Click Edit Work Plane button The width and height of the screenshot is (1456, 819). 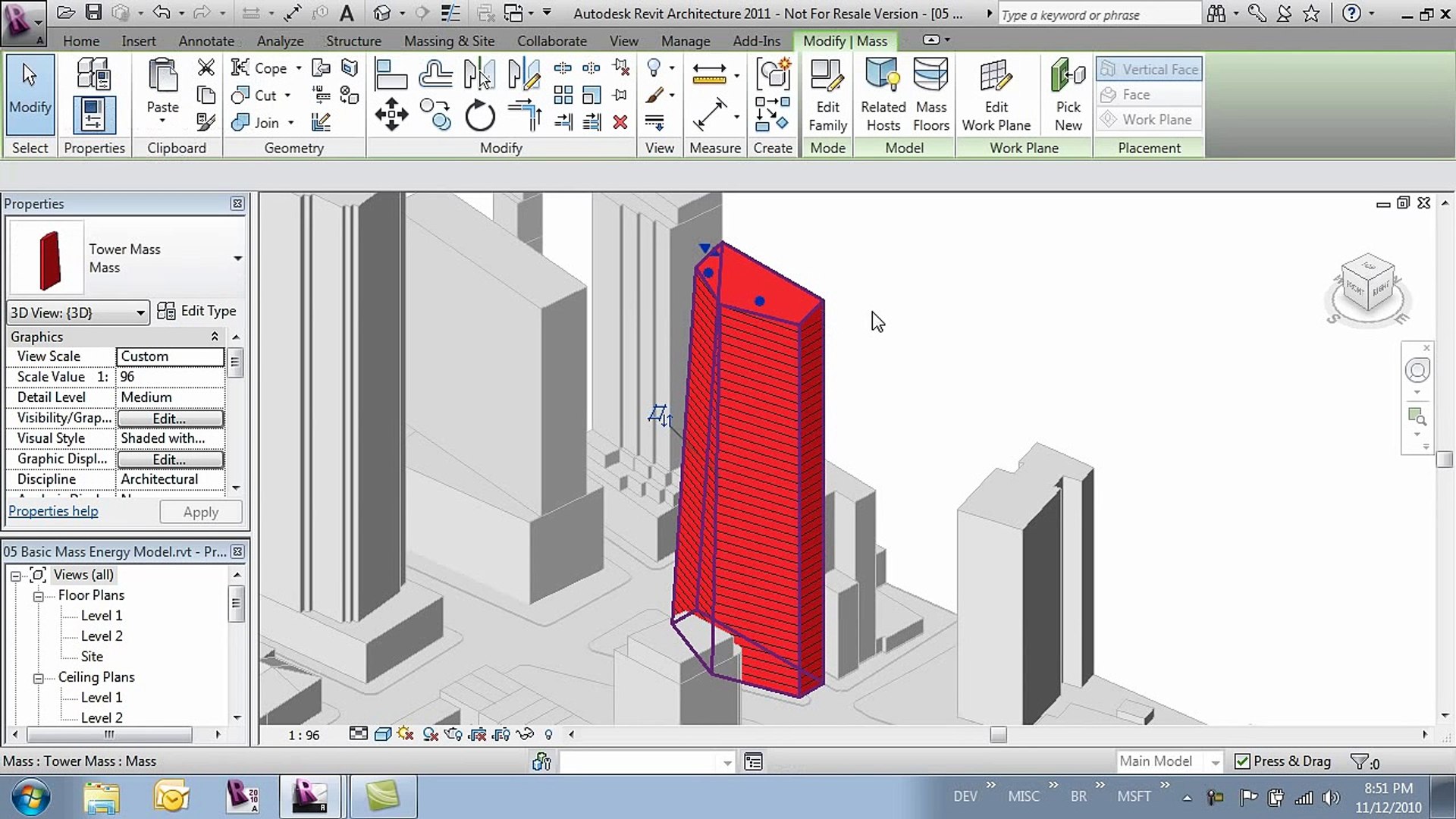[996, 96]
